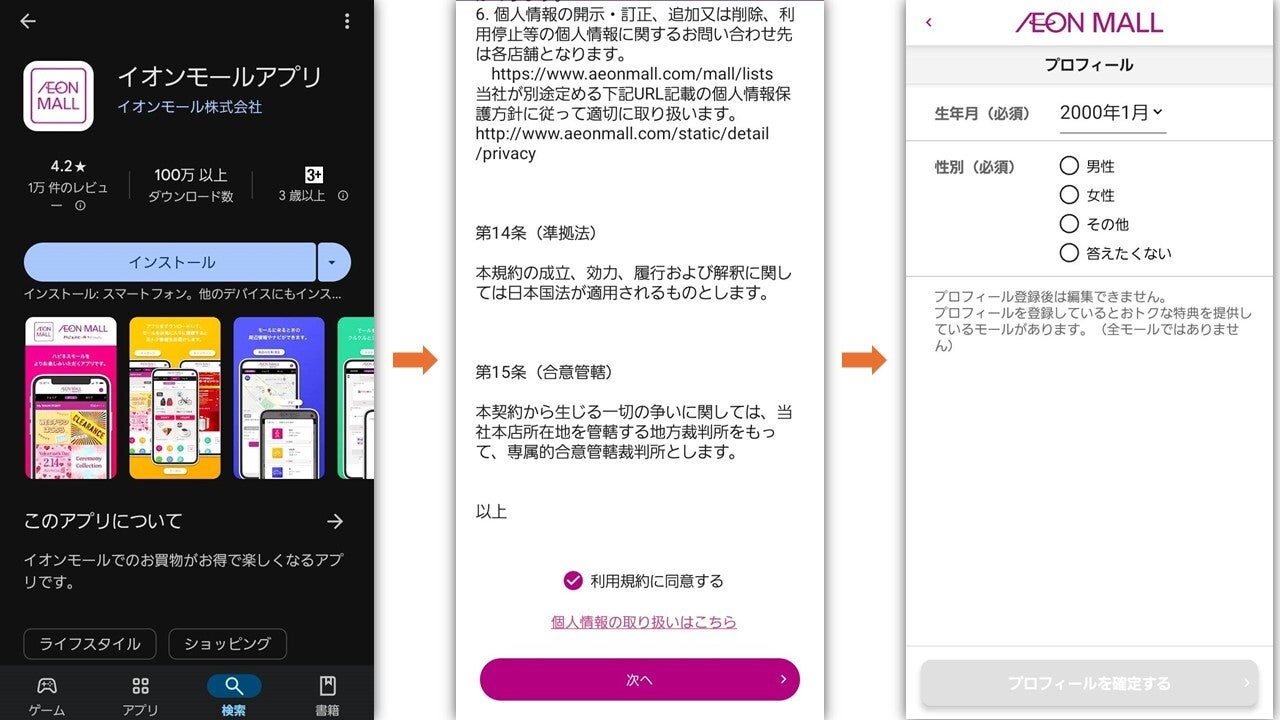Tap the age rating info icon
This screenshot has height=720, width=1280.
343,196
